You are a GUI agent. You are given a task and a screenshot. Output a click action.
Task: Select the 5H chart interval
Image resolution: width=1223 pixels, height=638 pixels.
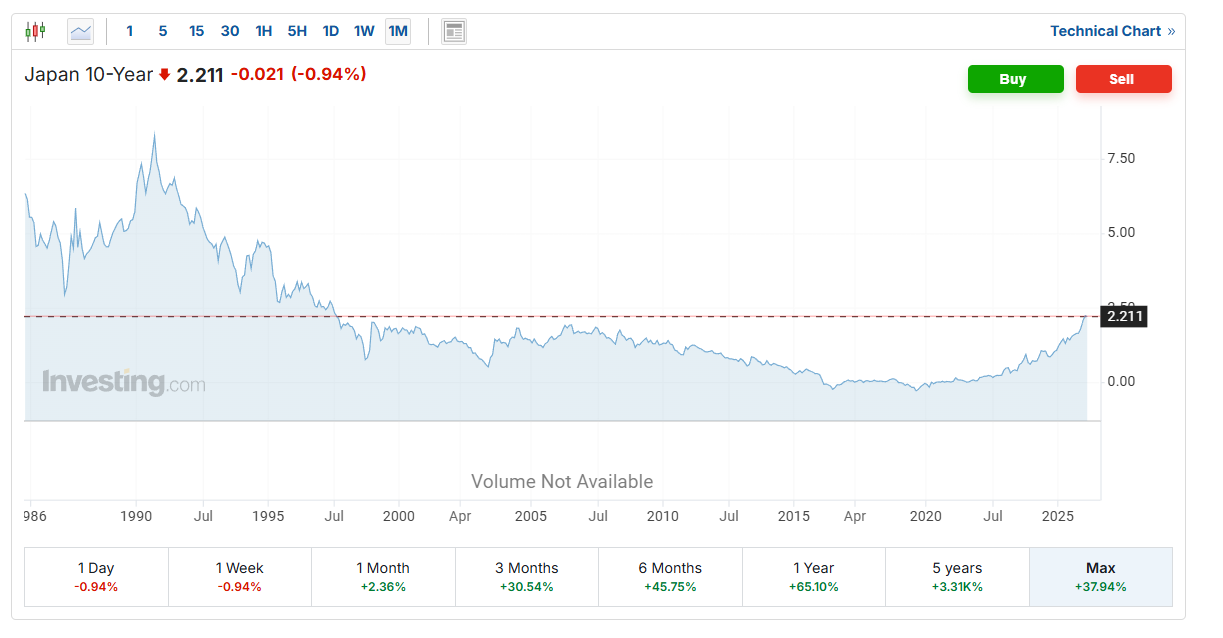(297, 31)
